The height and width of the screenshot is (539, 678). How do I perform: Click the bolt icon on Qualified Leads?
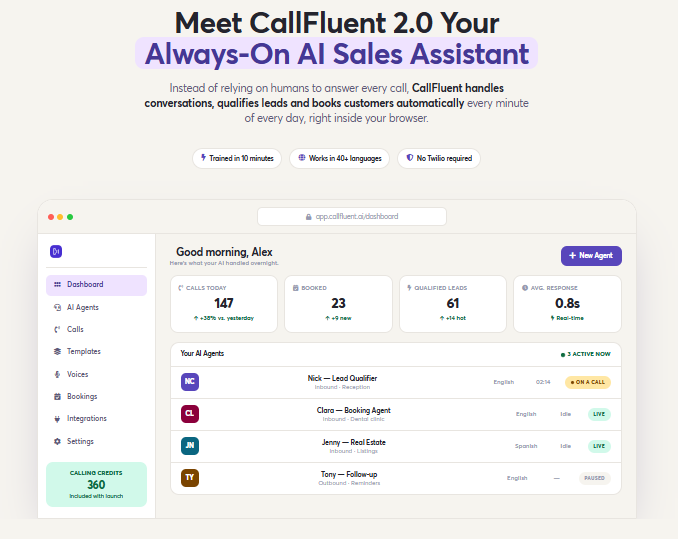pyautogui.click(x=409, y=287)
